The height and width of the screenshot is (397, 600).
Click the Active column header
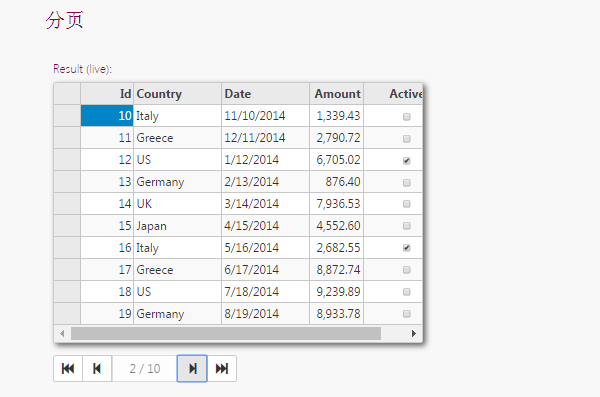(x=393, y=94)
